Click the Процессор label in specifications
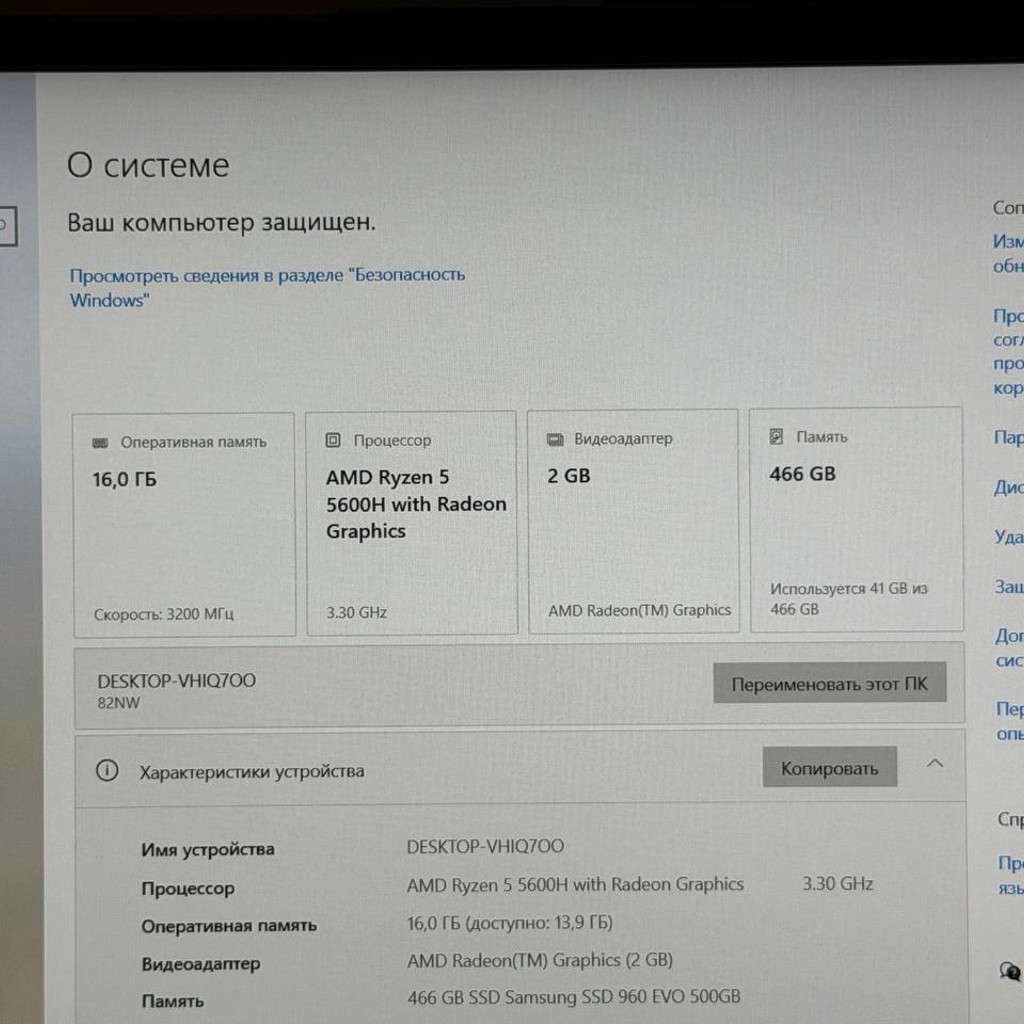The height and width of the screenshot is (1024, 1024). click(x=188, y=889)
